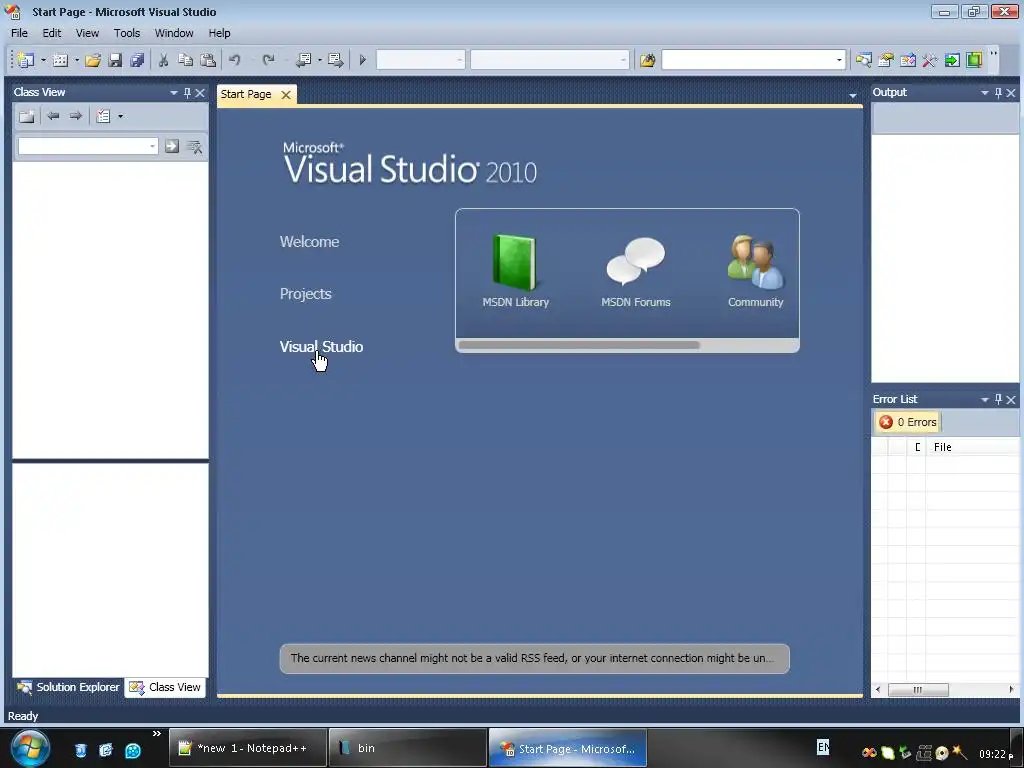The height and width of the screenshot is (768, 1024).
Task: Click Class View Back arrow
Action: point(54,116)
